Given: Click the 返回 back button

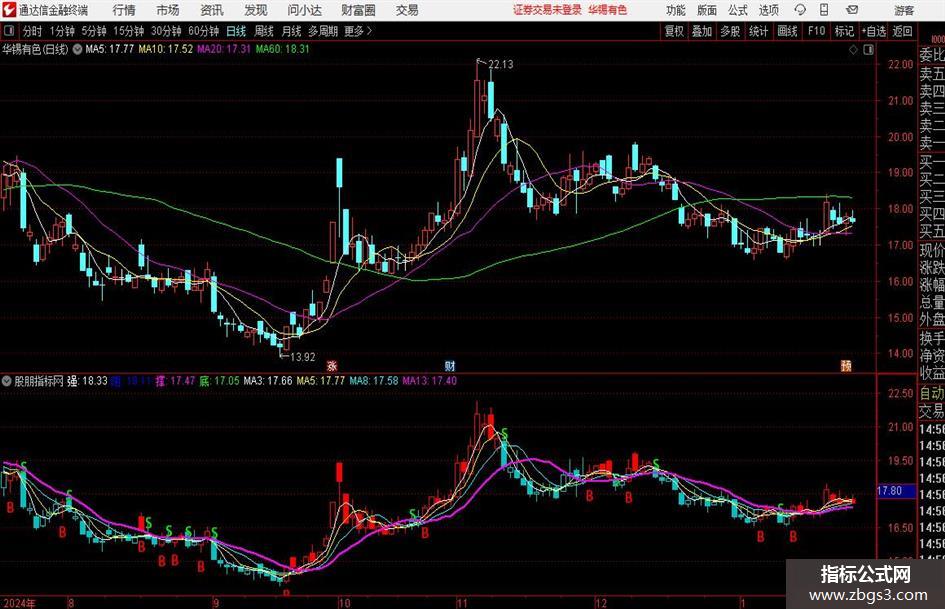Looking at the screenshot, I should point(902,31).
